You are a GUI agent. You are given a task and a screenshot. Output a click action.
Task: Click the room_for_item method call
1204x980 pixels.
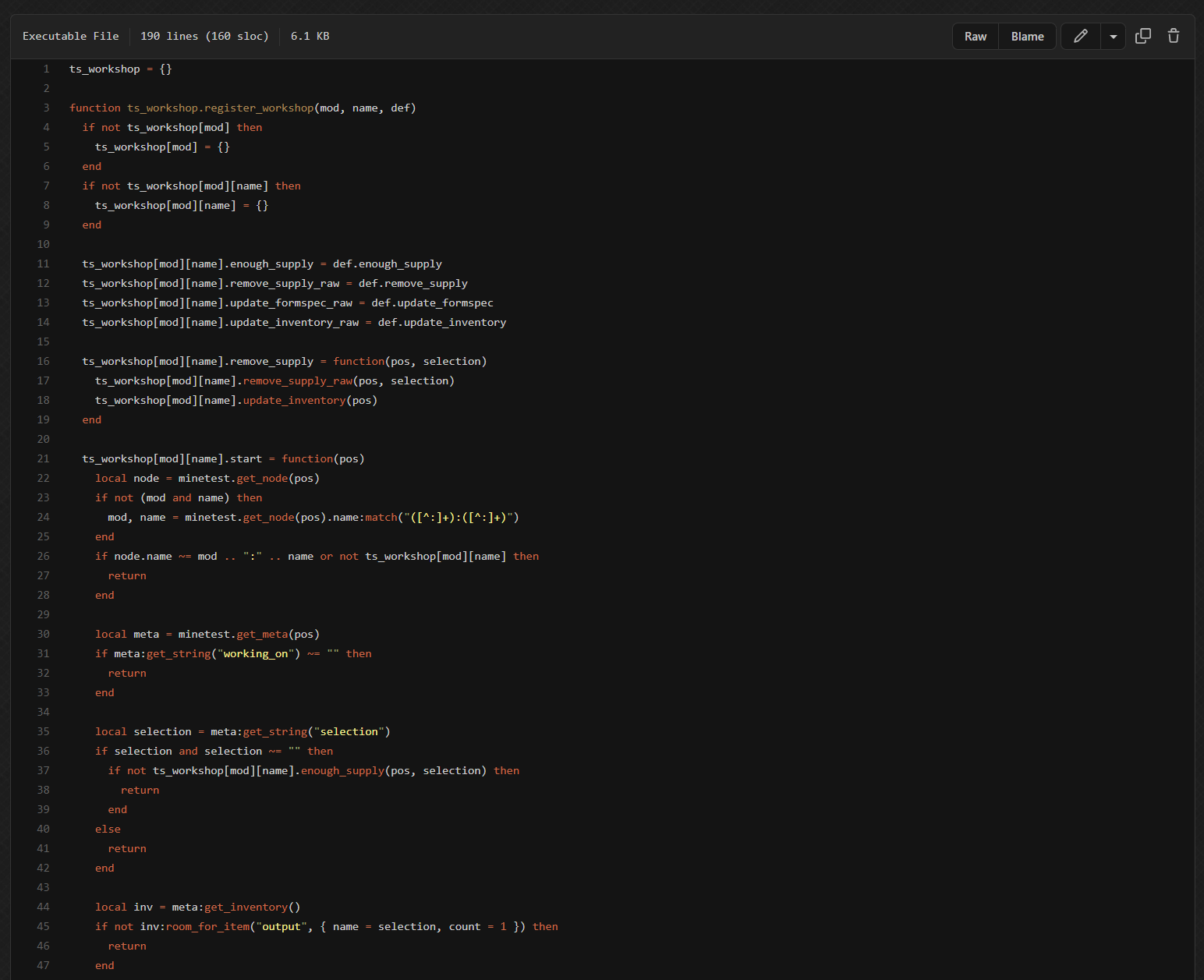[x=207, y=926]
